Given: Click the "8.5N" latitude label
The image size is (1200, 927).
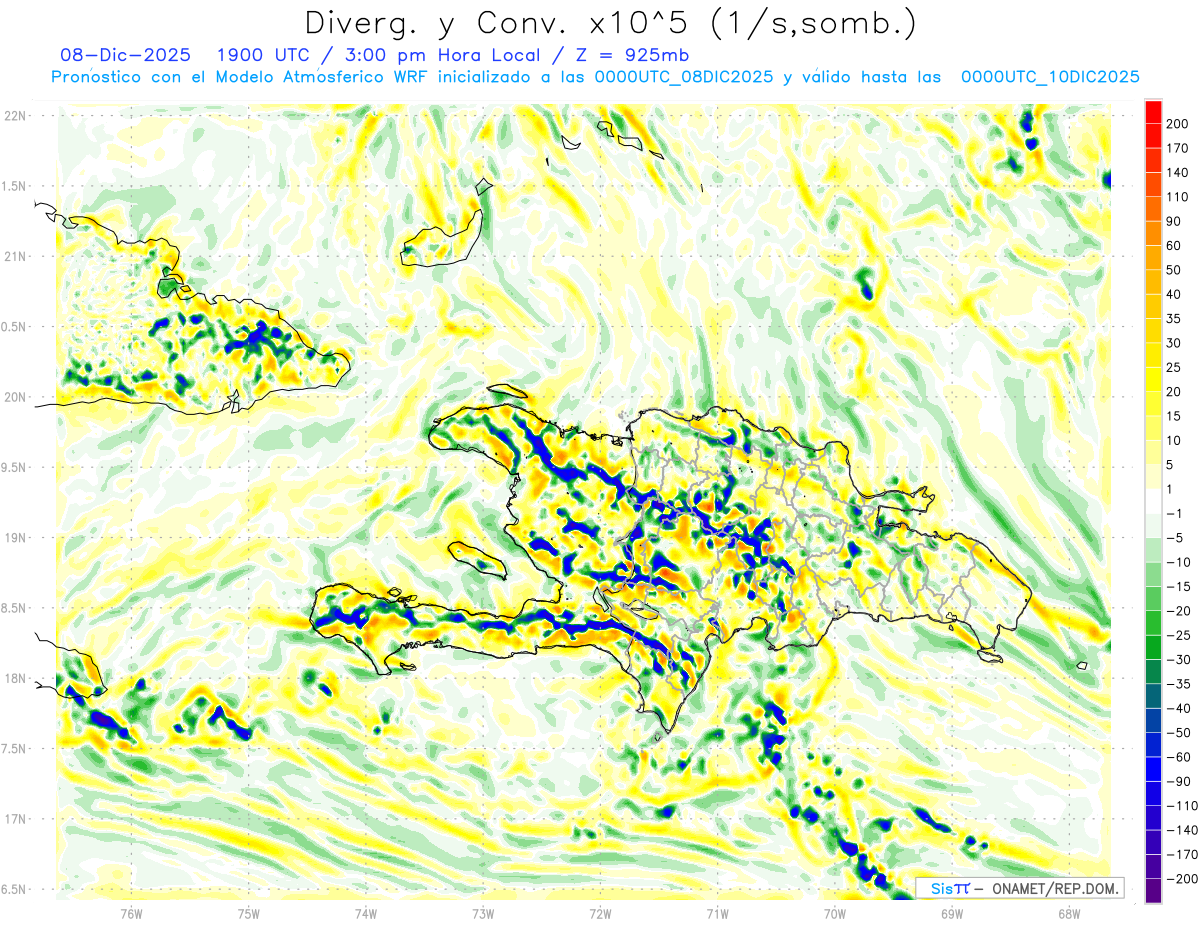Looking at the screenshot, I should (15, 608).
